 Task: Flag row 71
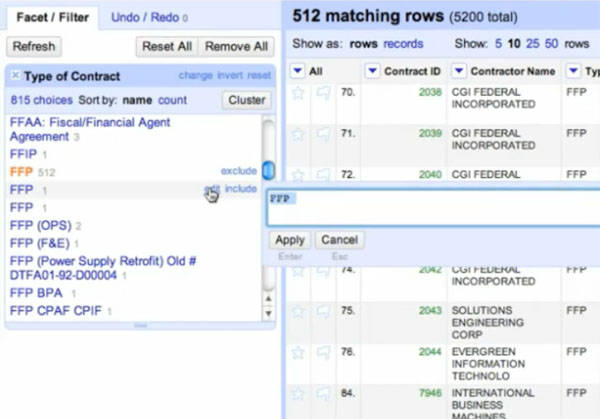pyautogui.click(x=323, y=134)
